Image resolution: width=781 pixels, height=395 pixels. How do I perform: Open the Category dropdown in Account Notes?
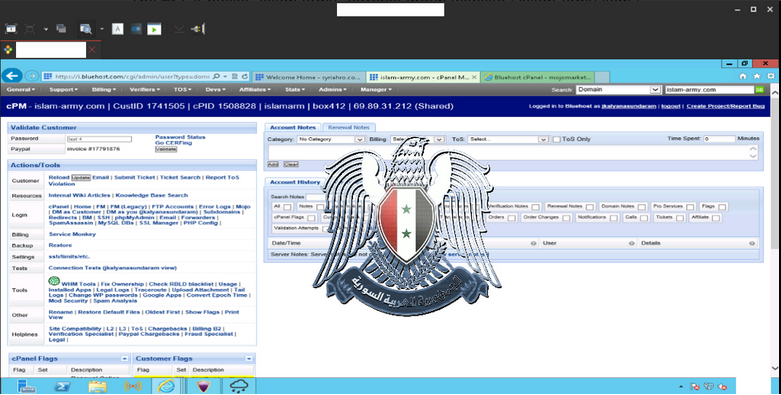pyautogui.click(x=330, y=139)
